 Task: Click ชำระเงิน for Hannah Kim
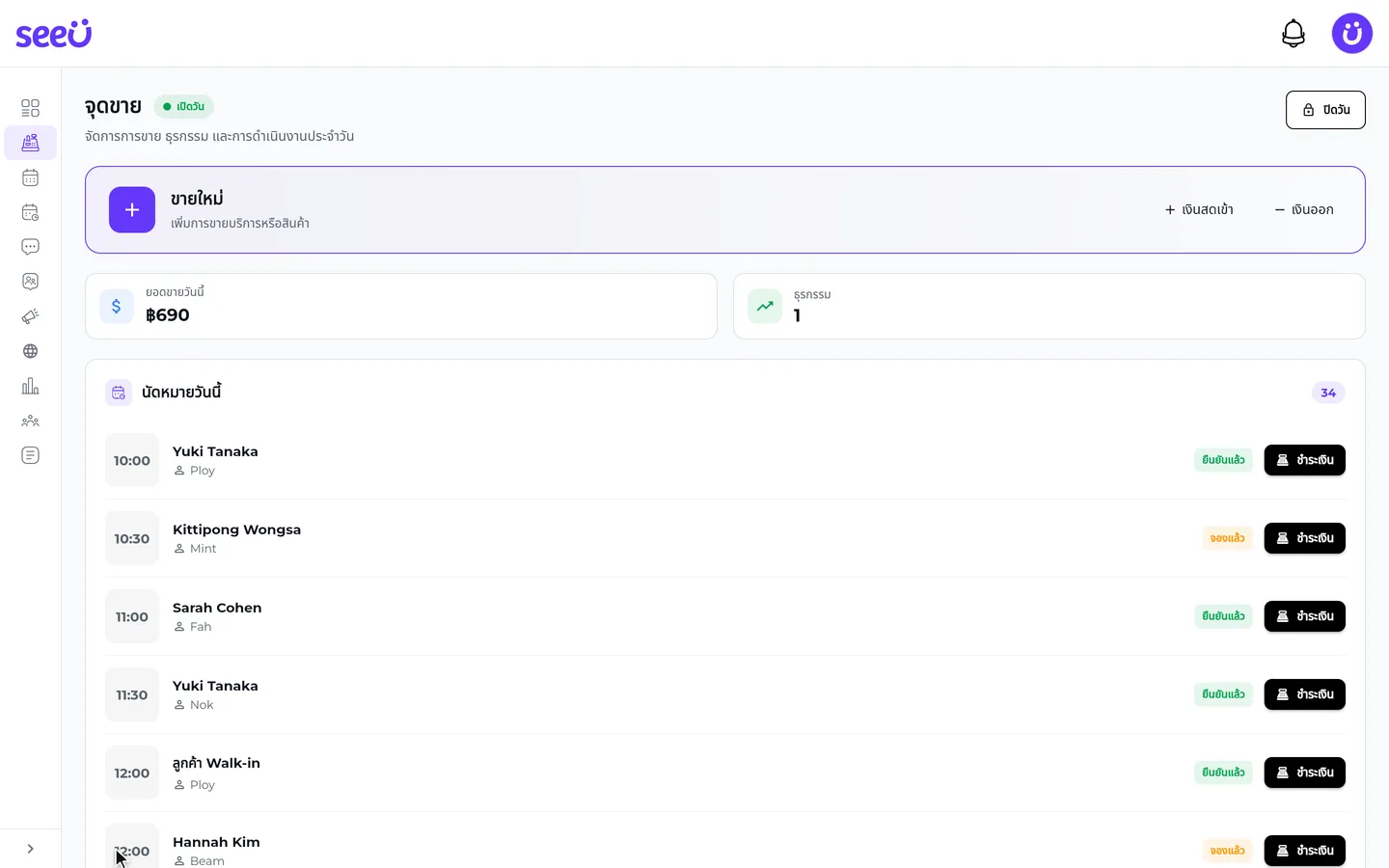1305,851
